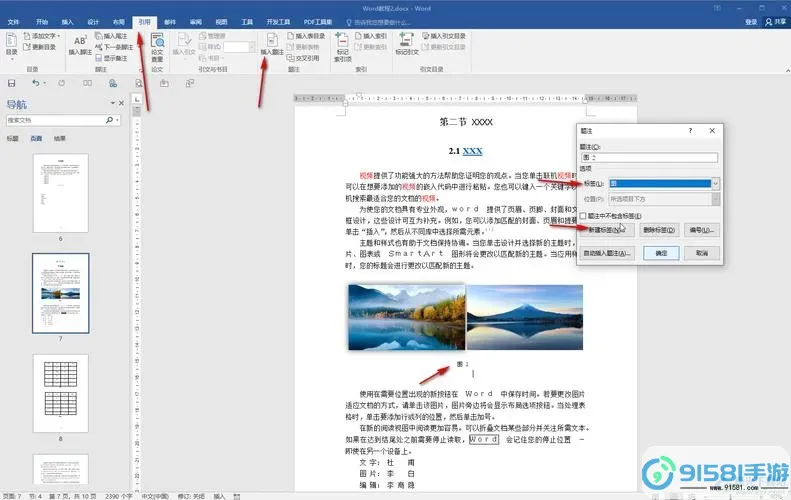Open the navigation pane options dropdown arrow
The width and height of the screenshot is (791, 500).
[112, 103]
